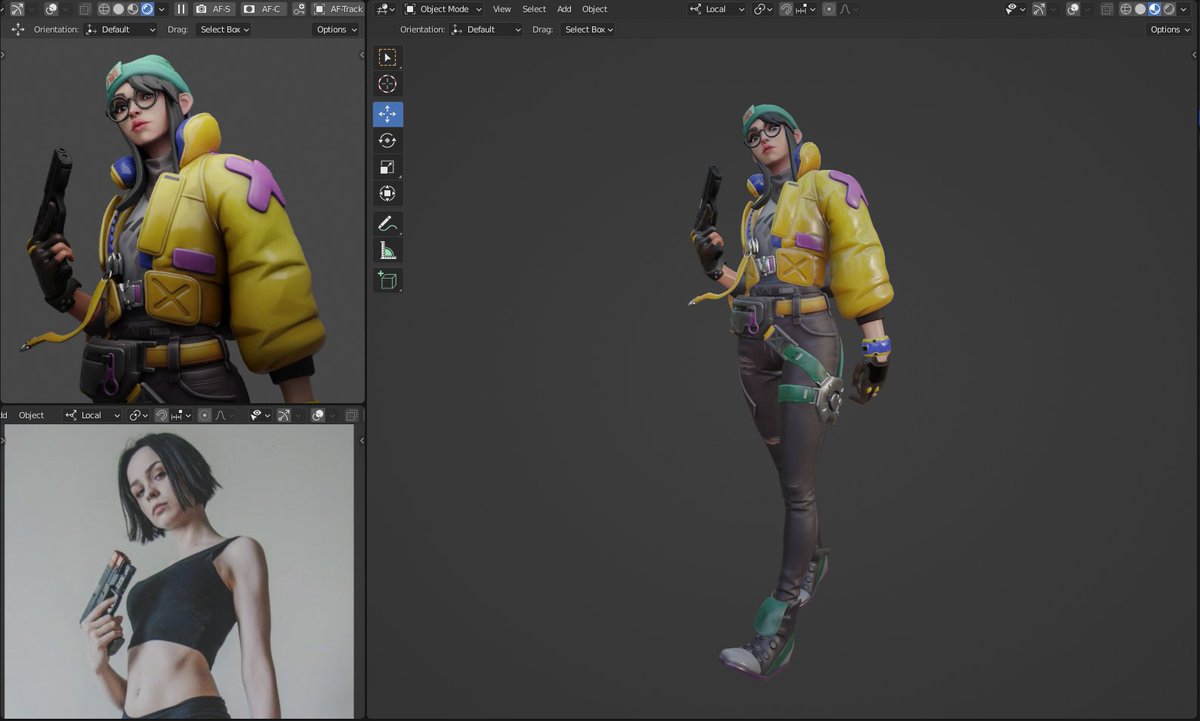Image resolution: width=1200 pixels, height=721 pixels.
Task: Toggle overlays display in main viewport
Action: click(1072, 9)
